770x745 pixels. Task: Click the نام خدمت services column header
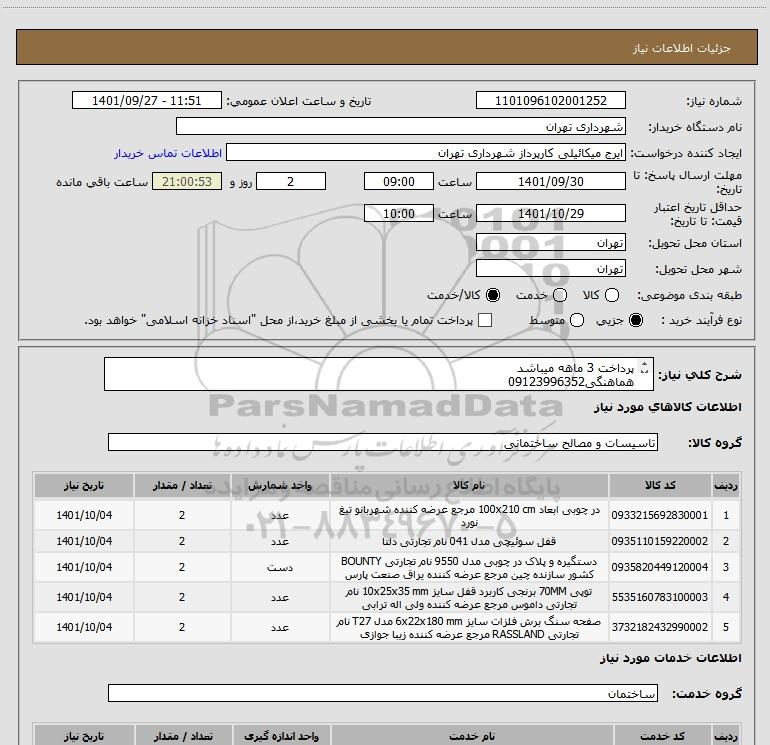[x=472, y=736]
